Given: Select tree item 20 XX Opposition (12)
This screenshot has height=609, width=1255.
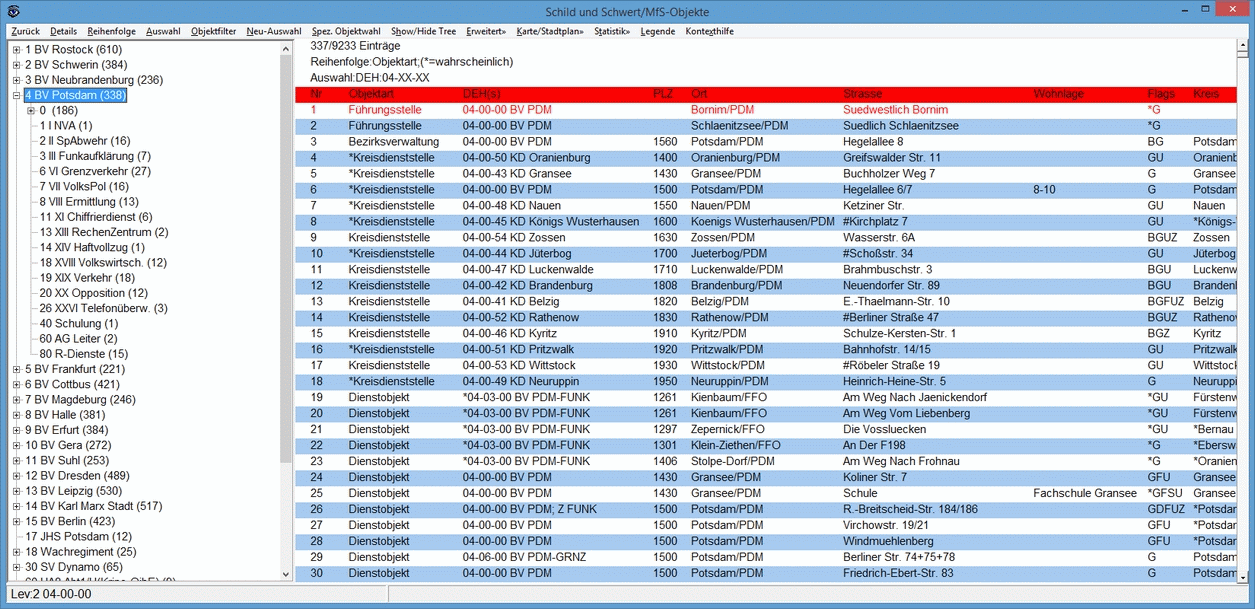Looking at the screenshot, I should point(94,294).
